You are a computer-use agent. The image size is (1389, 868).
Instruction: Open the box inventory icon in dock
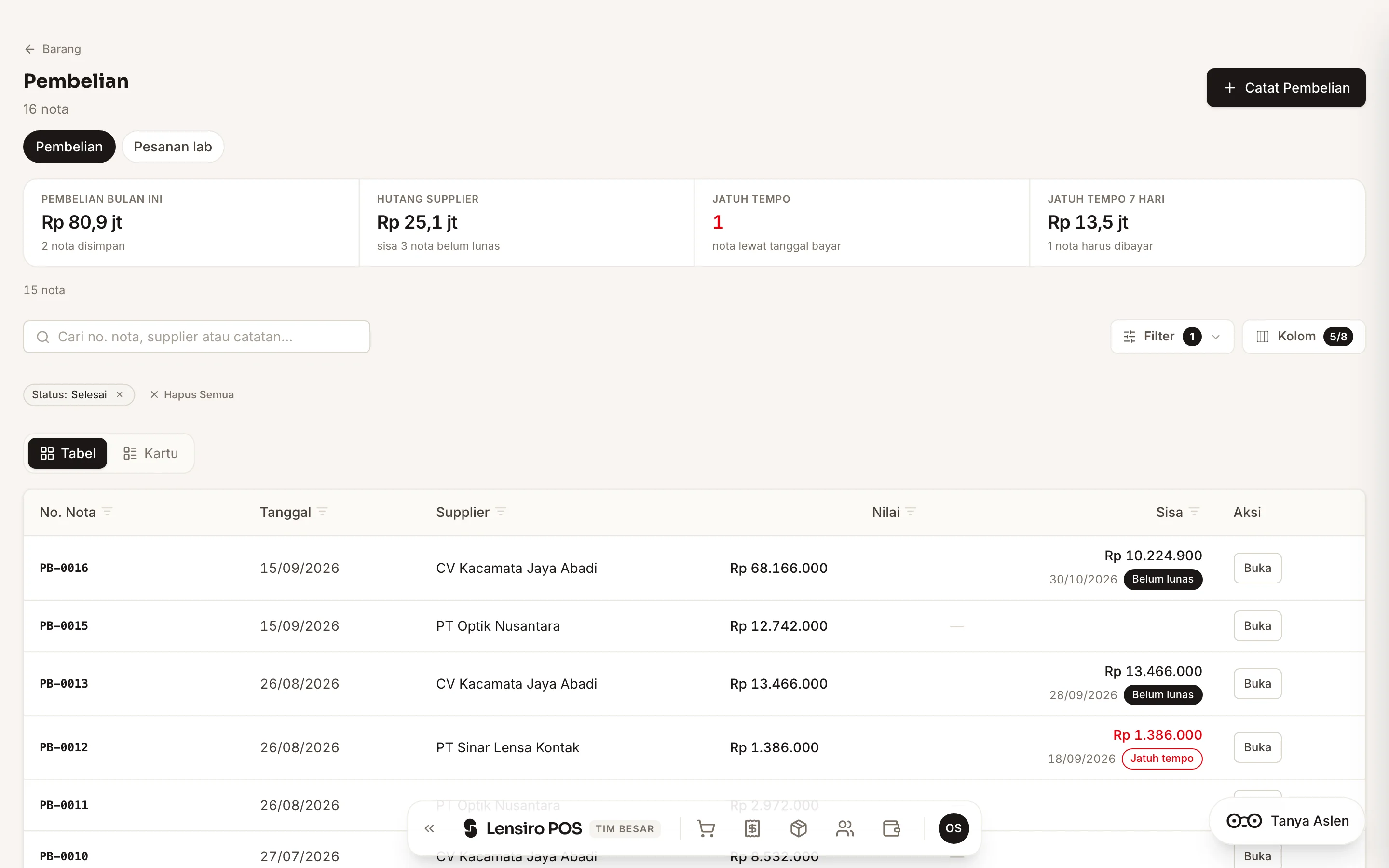[x=798, y=828]
